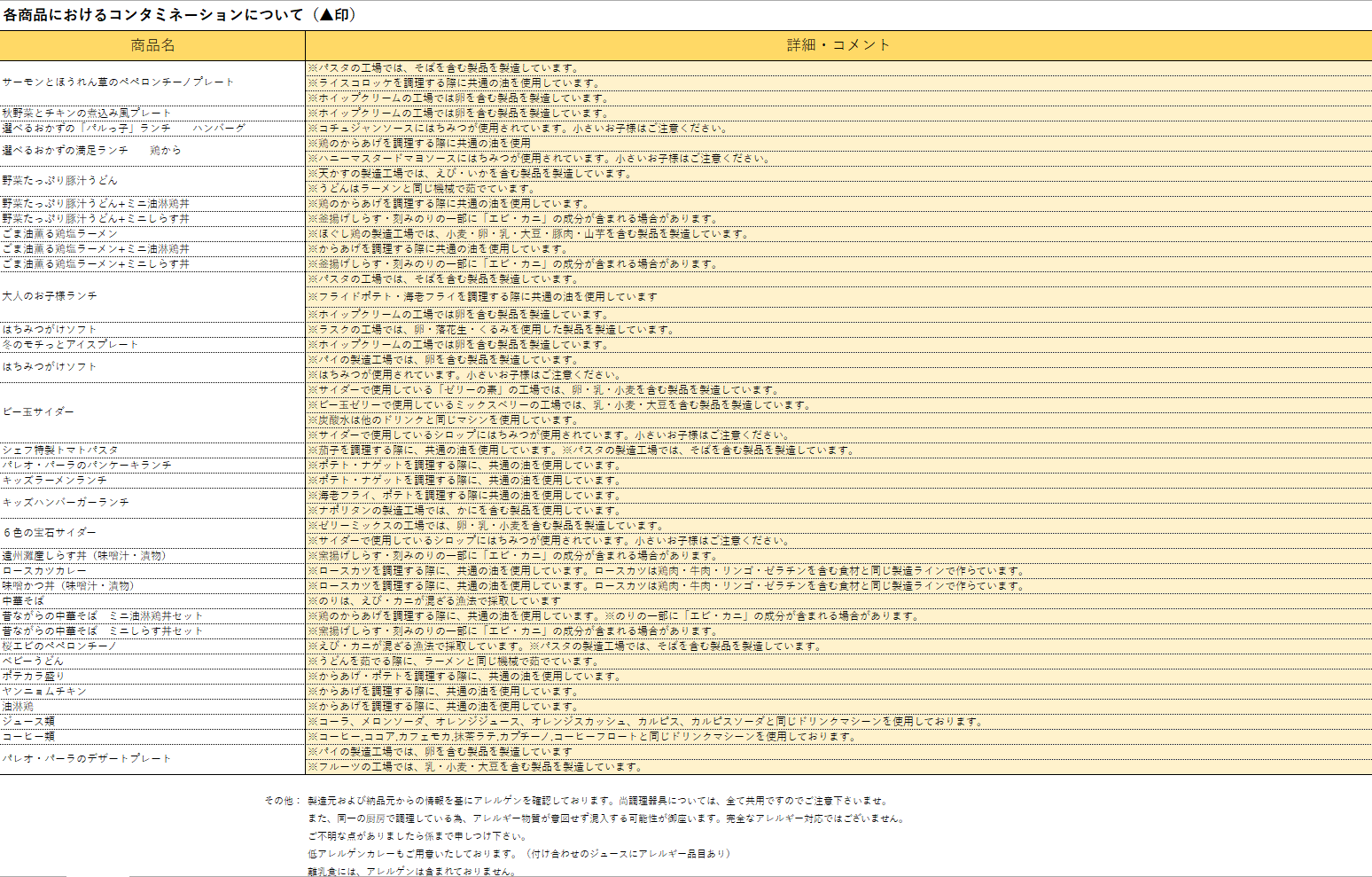
Task: Click the キッズハンバーガーランチ product cell
Action: pos(66,503)
